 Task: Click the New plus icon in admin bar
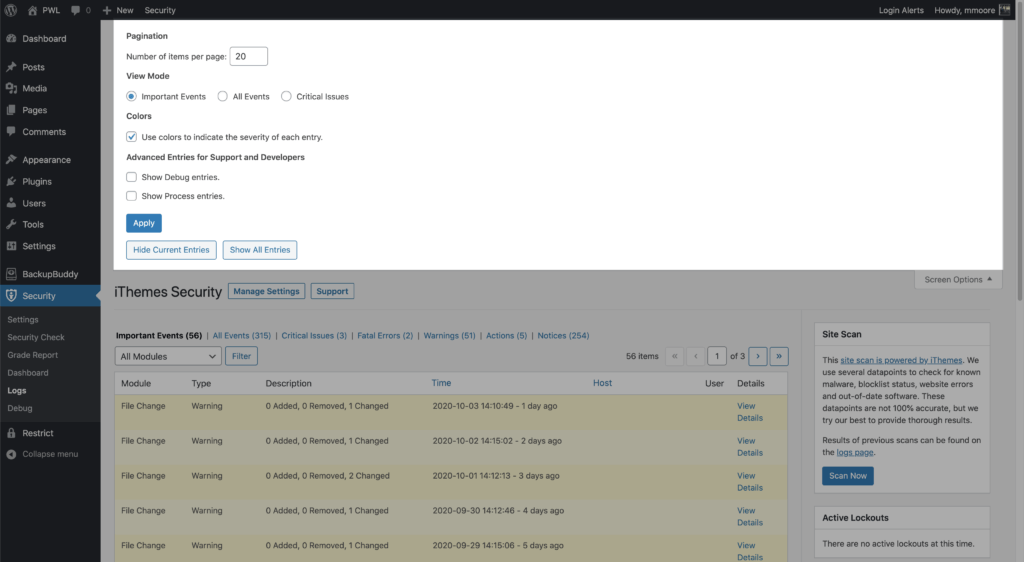(x=107, y=10)
